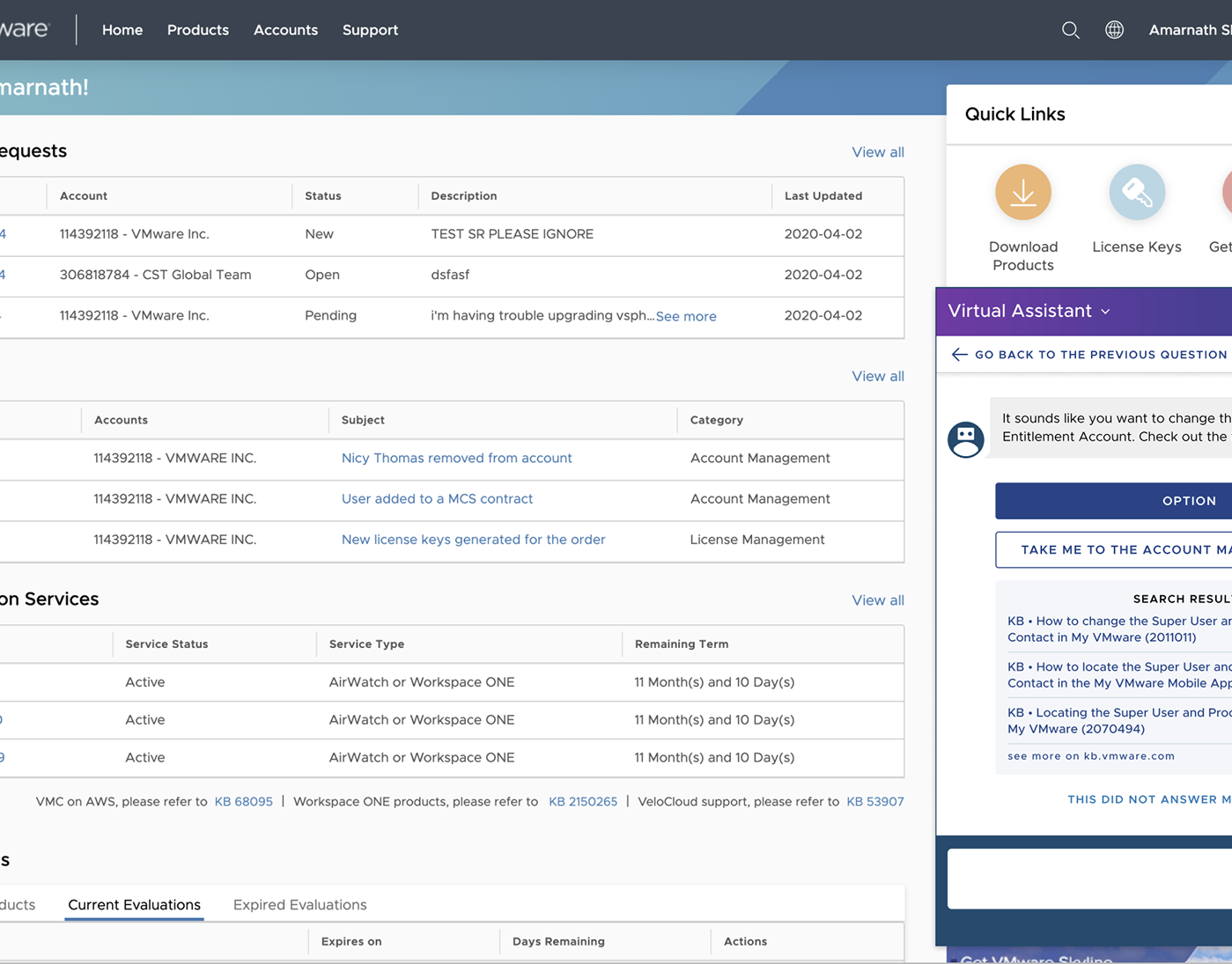Click Days Remaining column header

coord(558,942)
